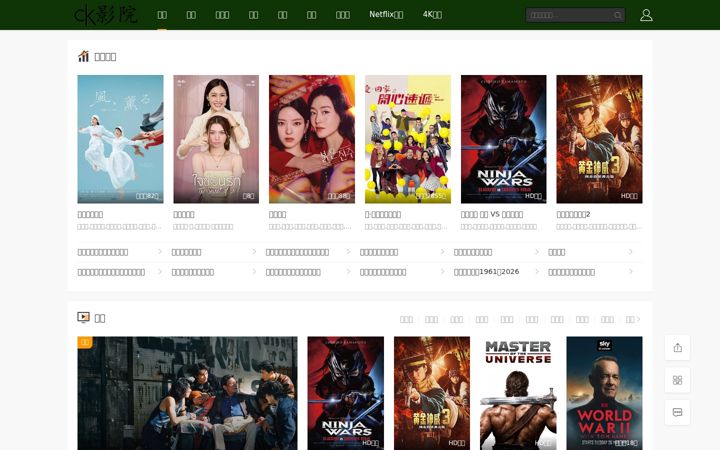This screenshot has height=450, width=720.
Task: Click the share icon in floating sidebar
Action: pos(677,348)
